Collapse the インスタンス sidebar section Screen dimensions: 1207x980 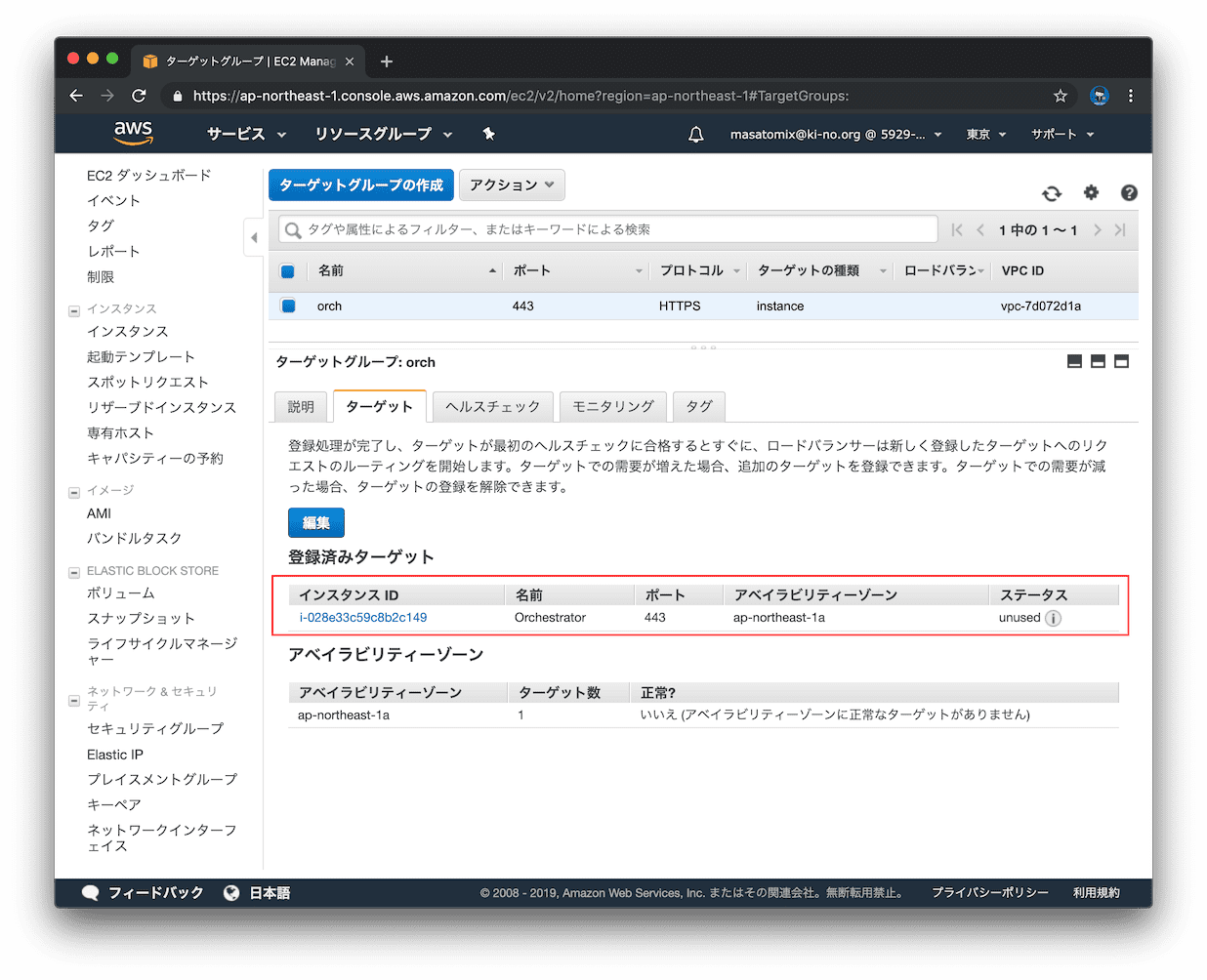[74, 310]
